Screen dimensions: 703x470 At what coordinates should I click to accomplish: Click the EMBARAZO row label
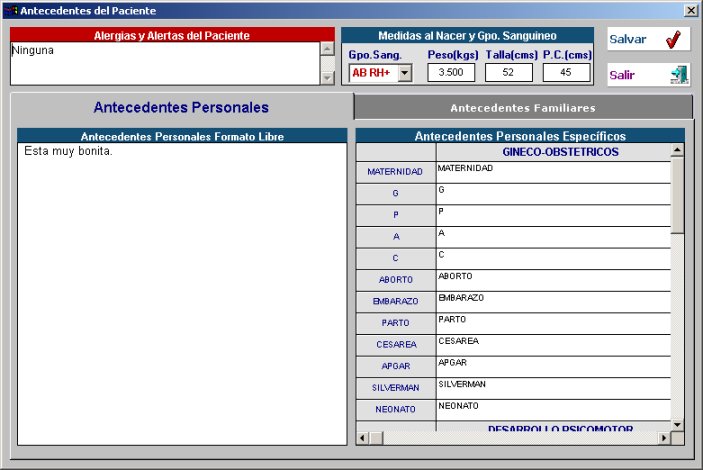coord(395,301)
